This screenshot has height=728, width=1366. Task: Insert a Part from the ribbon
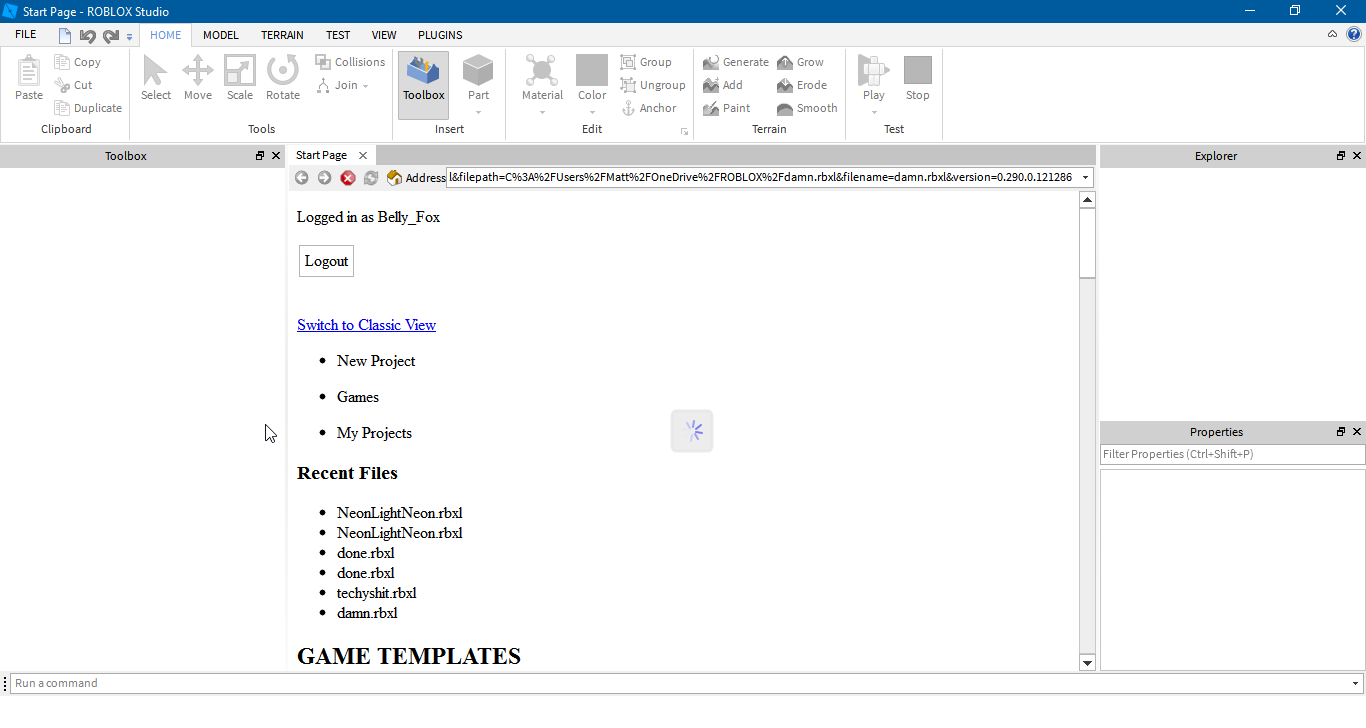(x=478, y=80)
